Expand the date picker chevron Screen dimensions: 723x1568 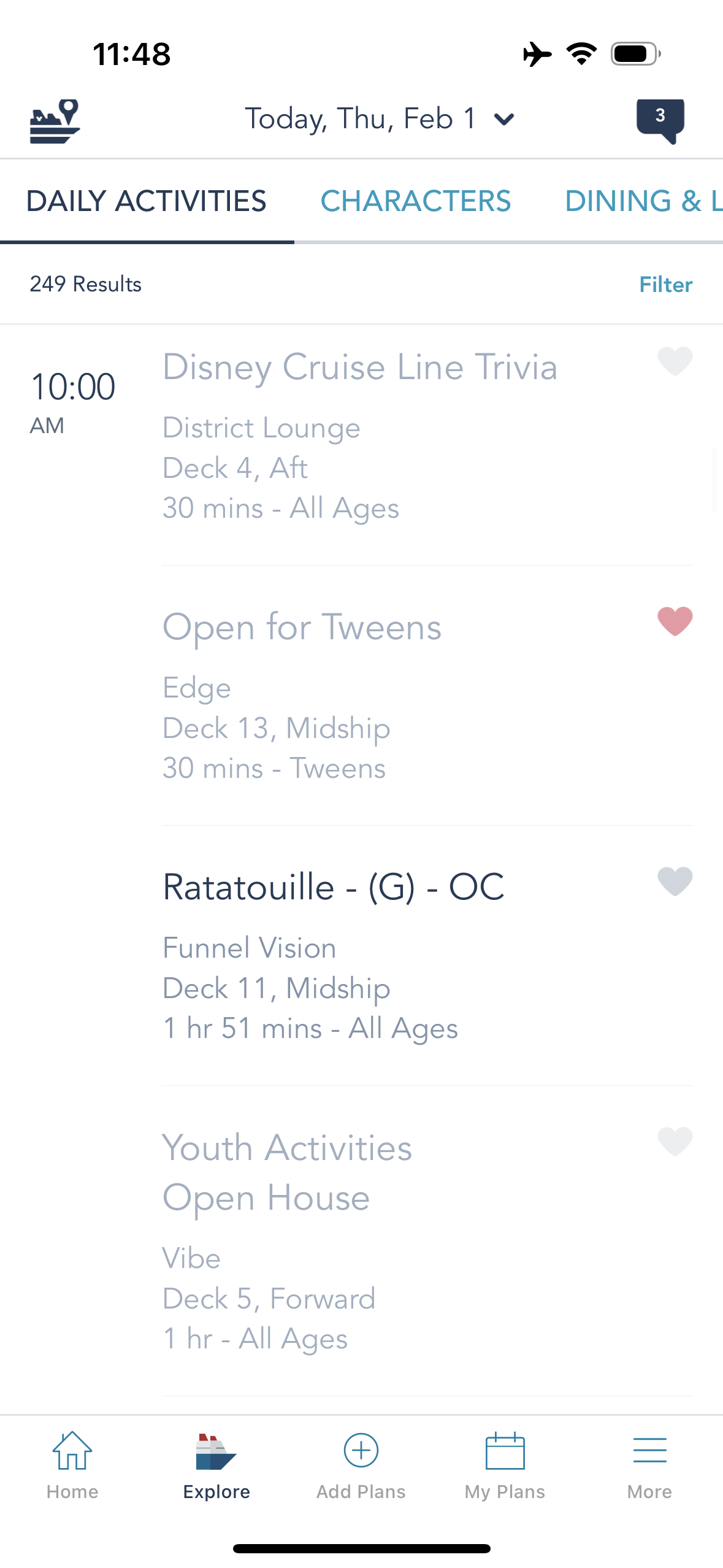pyautogui.click(x=504, y=119)
